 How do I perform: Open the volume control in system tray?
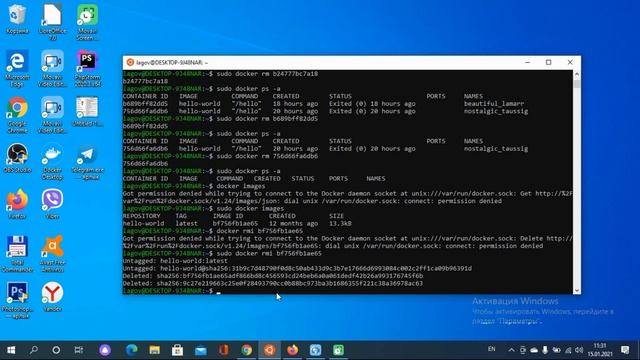(x=579, y=350)
